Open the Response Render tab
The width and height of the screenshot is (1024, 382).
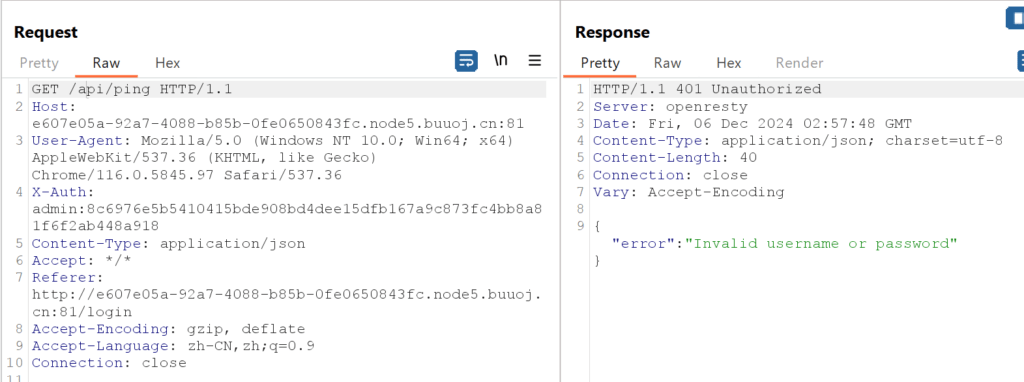[x=799, y=63]
